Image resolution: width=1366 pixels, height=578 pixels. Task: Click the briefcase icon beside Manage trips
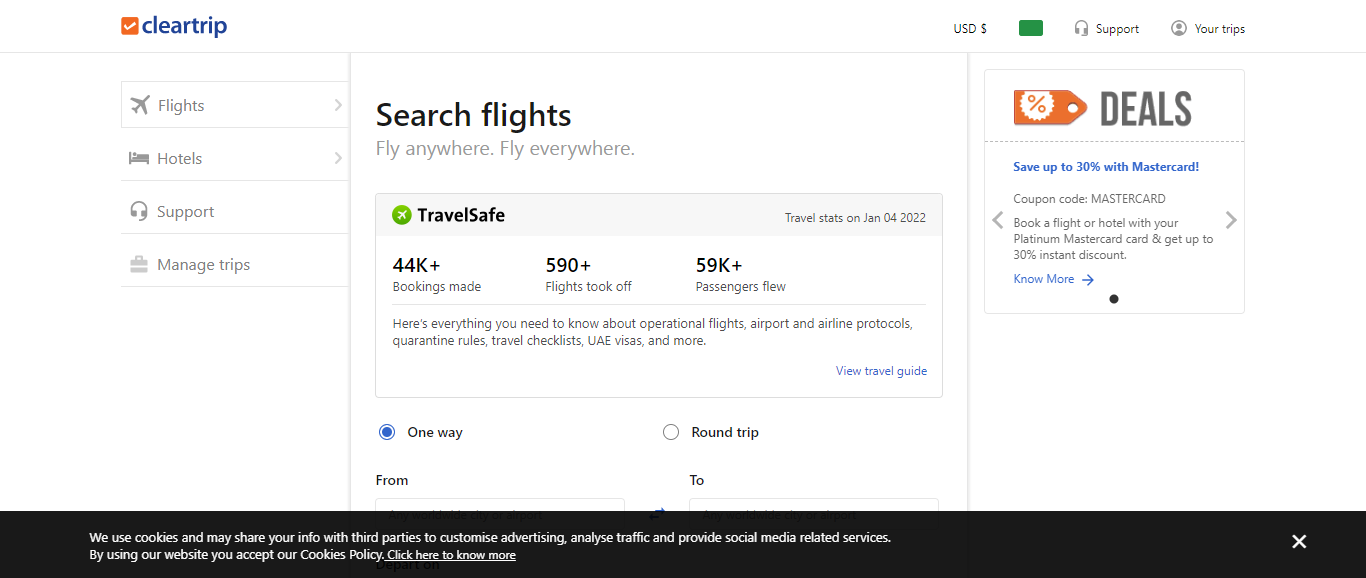[x=139, y=265]
